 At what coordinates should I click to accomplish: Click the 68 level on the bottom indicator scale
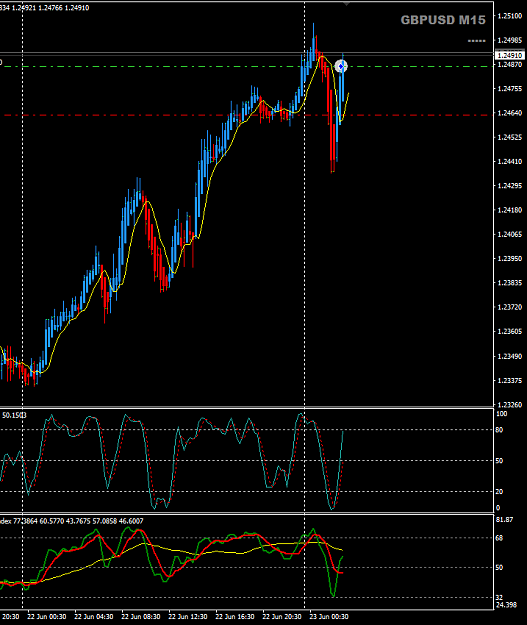pyautogui.click(x=499, y=538)
